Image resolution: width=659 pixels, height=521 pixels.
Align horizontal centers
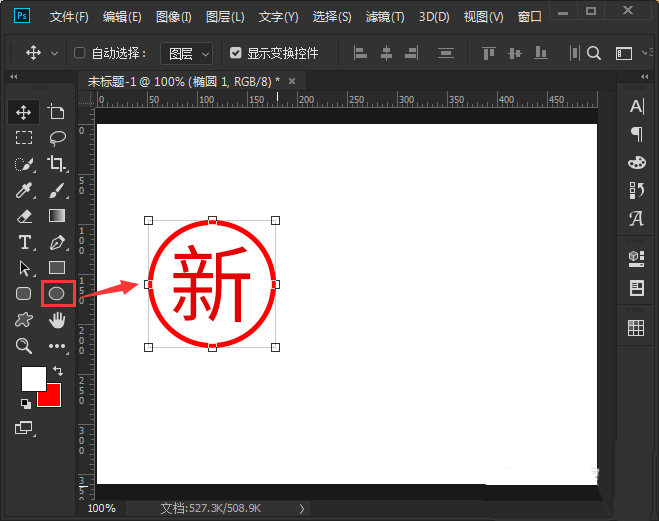386,53
